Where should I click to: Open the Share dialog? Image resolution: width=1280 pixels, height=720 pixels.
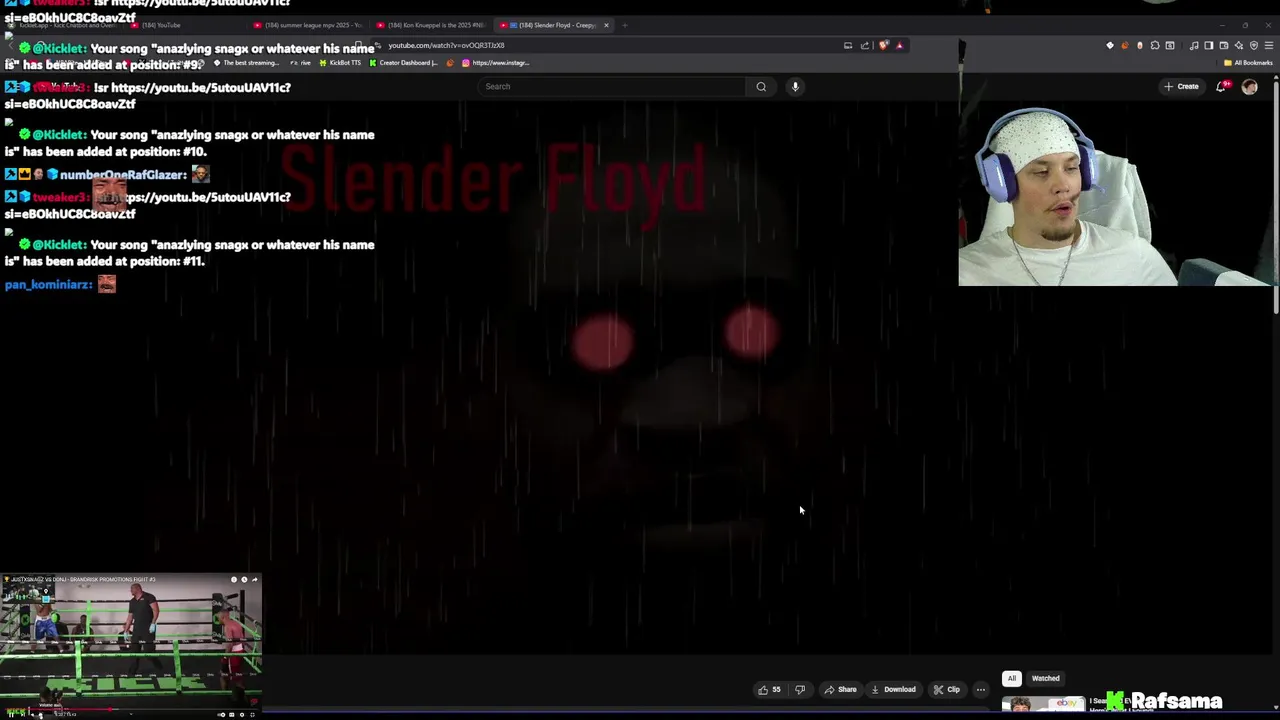pos(840,689)
